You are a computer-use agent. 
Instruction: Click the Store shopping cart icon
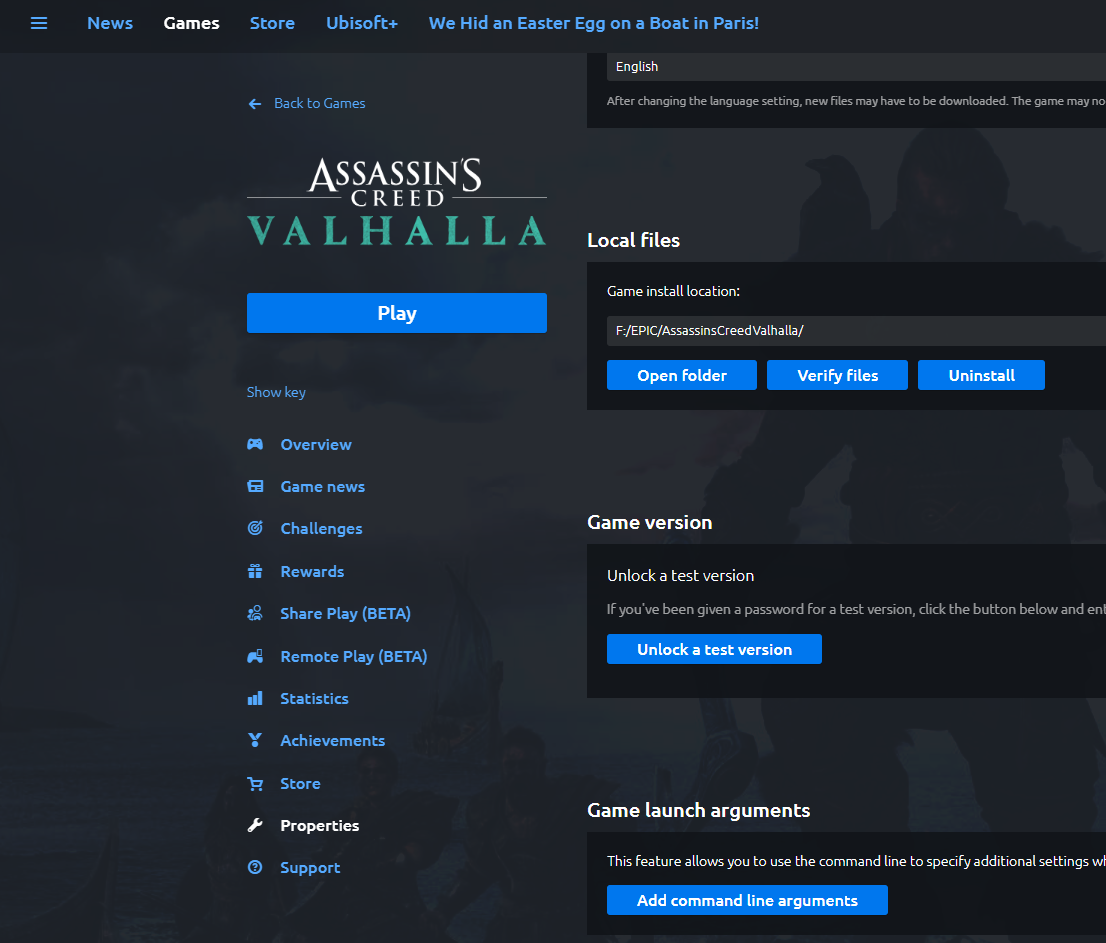click(255, 784)
